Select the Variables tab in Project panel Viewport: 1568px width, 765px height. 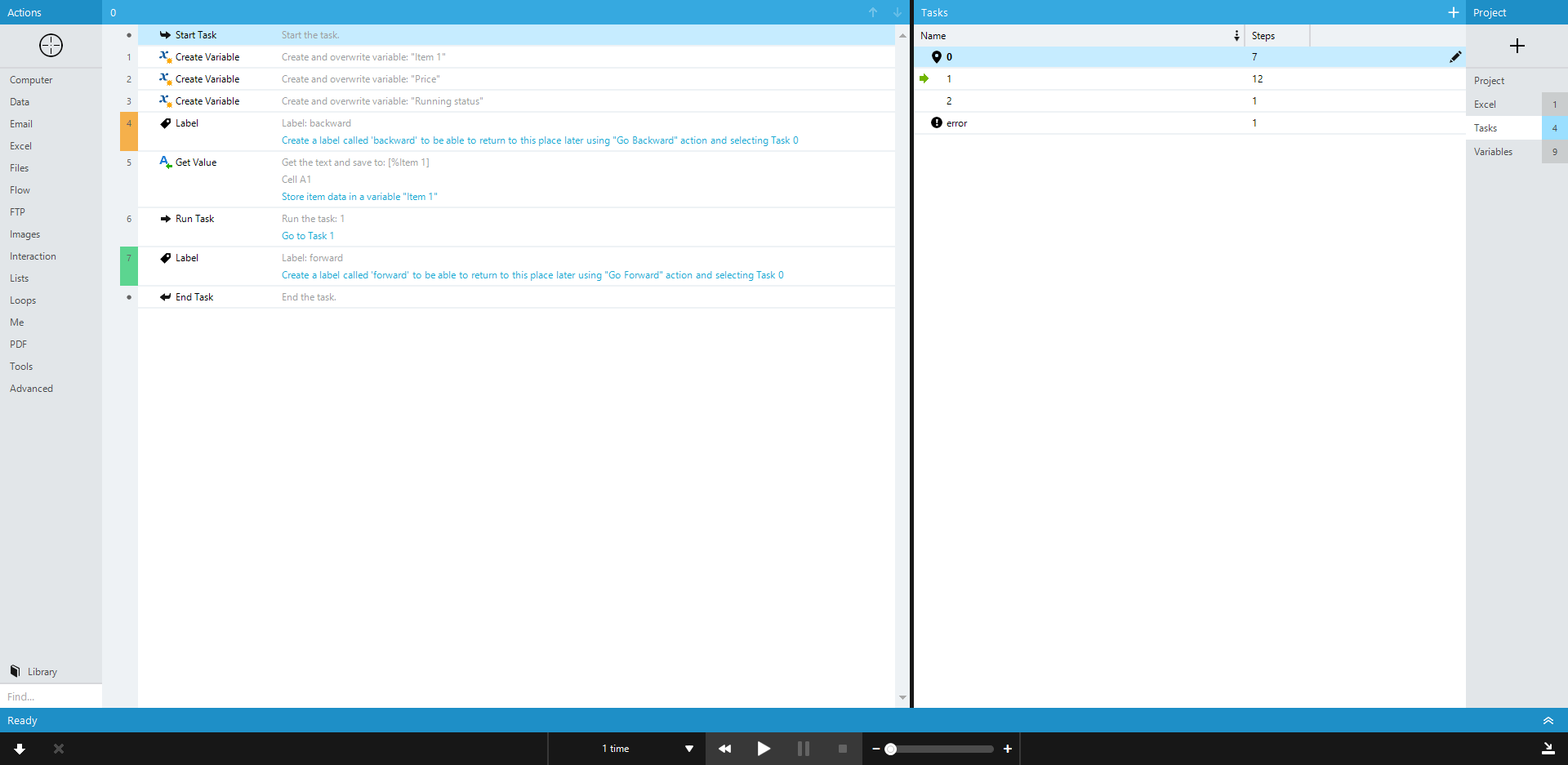(x=1517, y=152)
